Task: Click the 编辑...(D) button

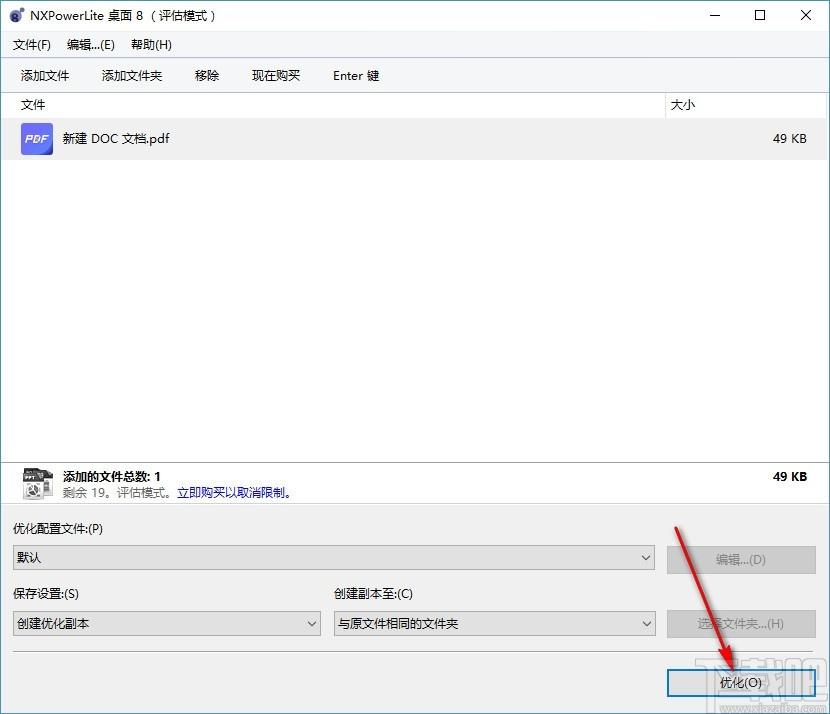Action: point(741,560)
